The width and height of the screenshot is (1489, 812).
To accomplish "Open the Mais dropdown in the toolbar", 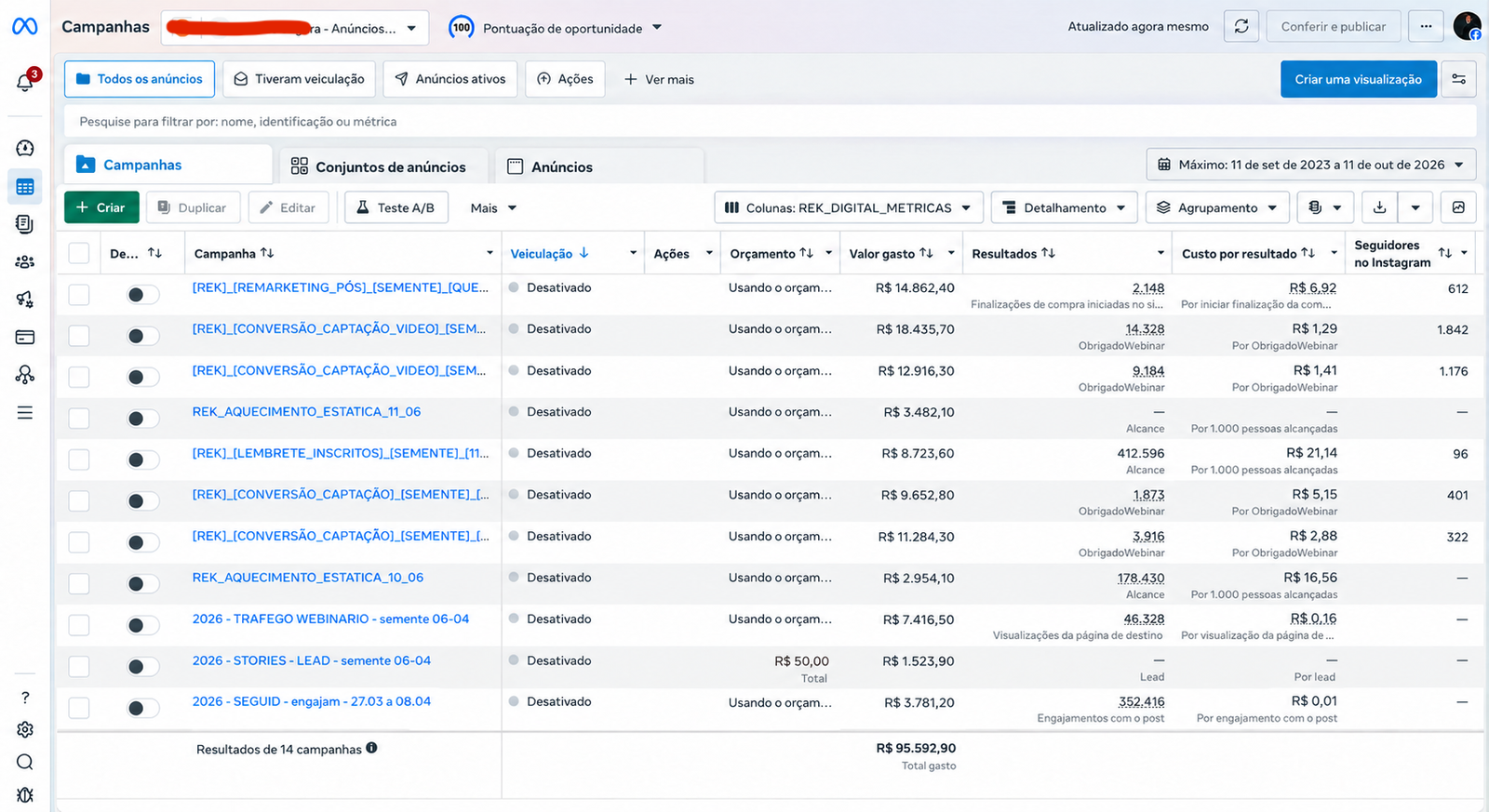I will tap(493, 207).
